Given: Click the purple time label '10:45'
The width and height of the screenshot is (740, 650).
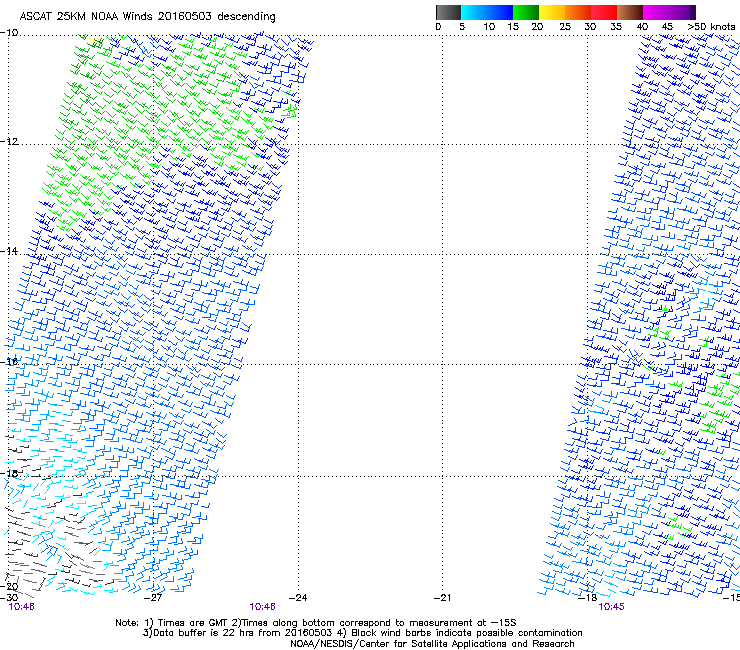Looking at the screenshot, I should (611, 607).
